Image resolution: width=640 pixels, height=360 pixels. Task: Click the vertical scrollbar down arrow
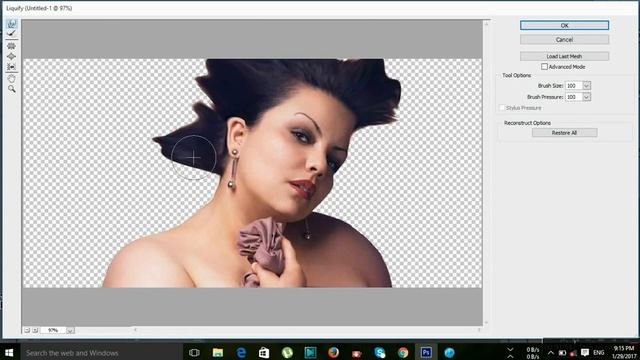(486, 322)
